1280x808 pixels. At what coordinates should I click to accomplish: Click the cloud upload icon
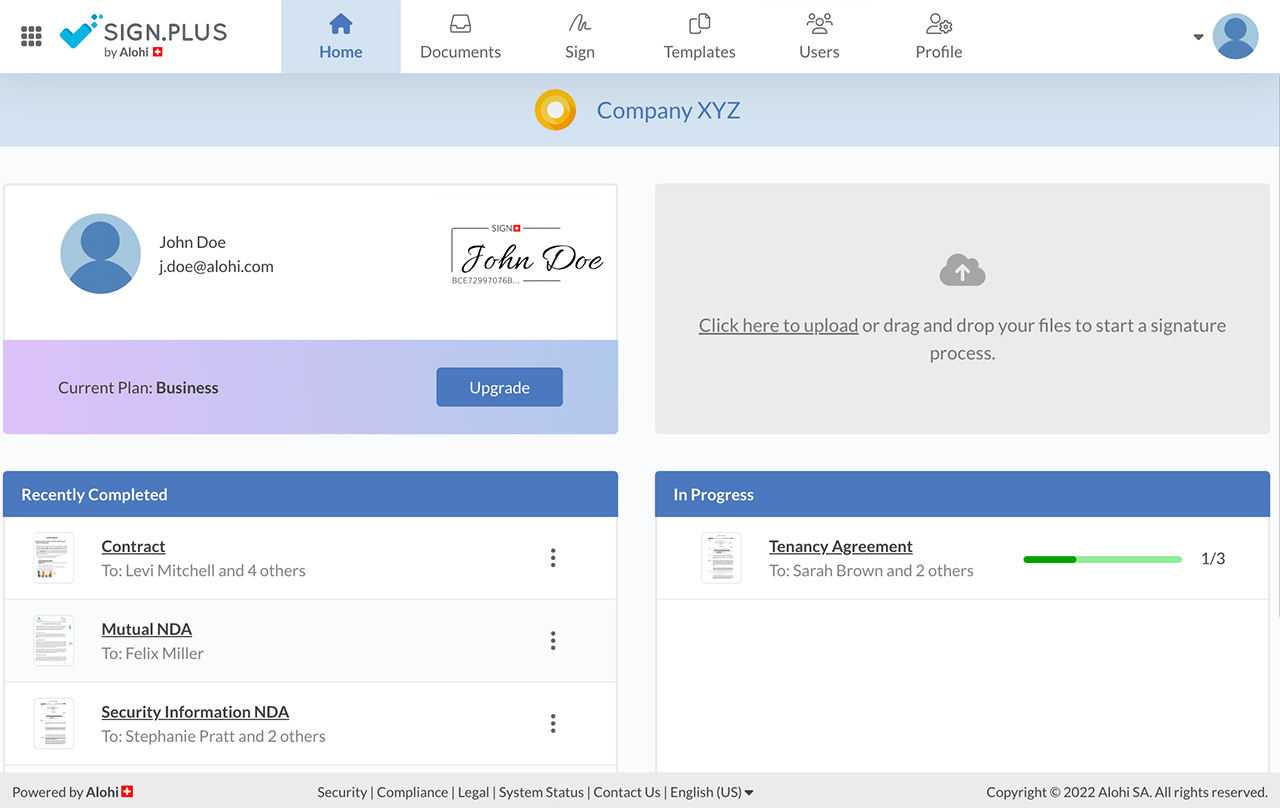pyautogui.click(x=962, y=270)
